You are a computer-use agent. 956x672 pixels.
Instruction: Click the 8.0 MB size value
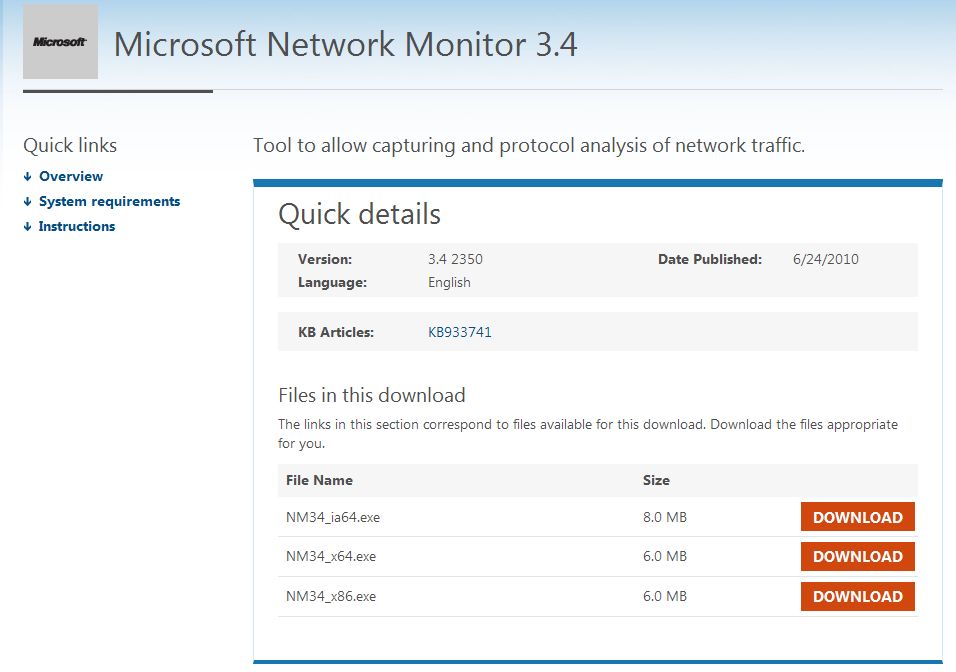coord(665,517)
